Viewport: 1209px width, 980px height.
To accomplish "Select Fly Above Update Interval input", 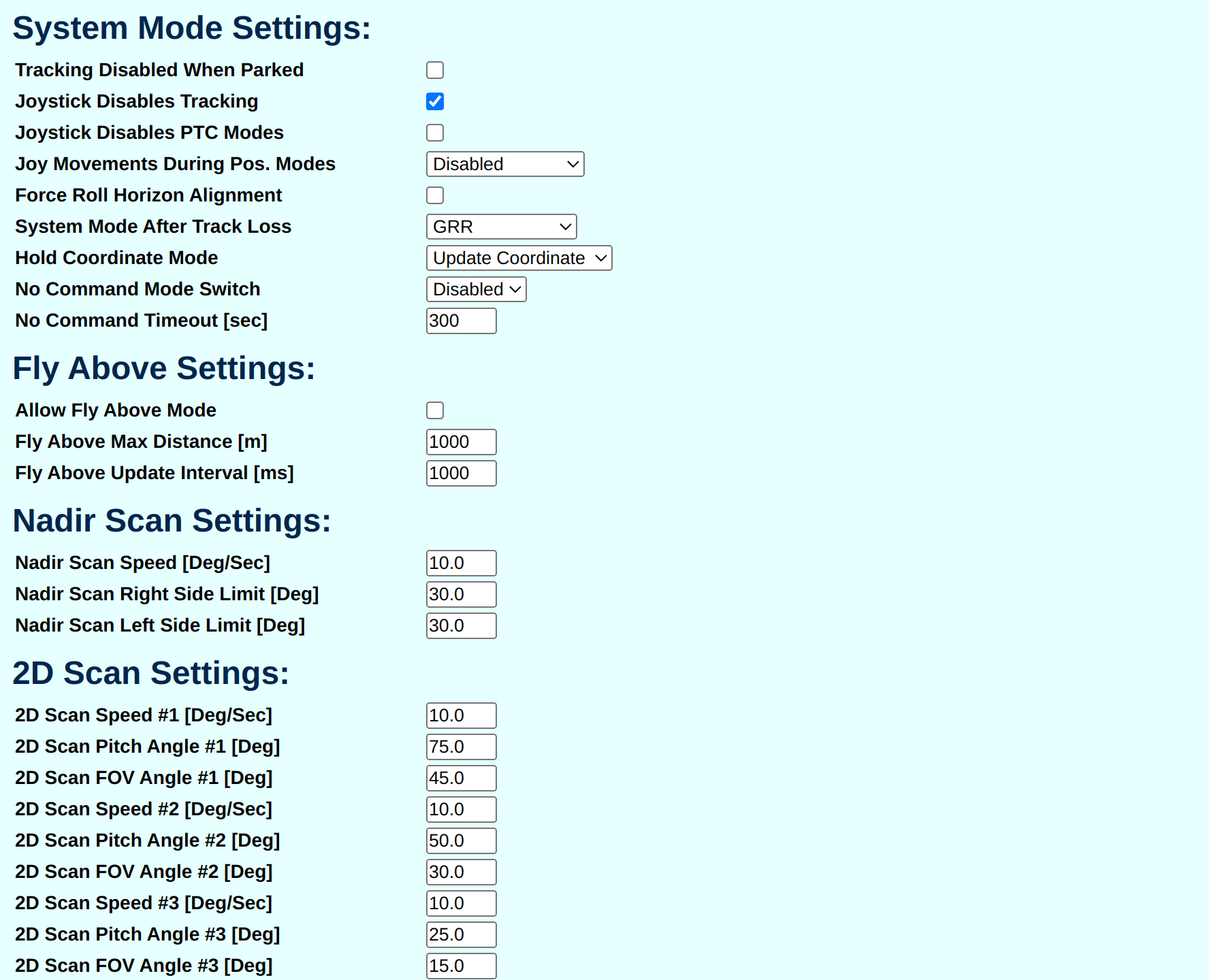I will coord(462,473).
